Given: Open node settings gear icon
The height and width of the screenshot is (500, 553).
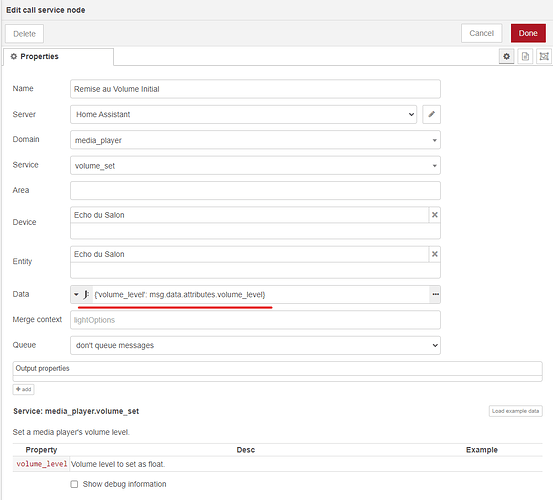Looking at the screenshot, I should 506,56.
